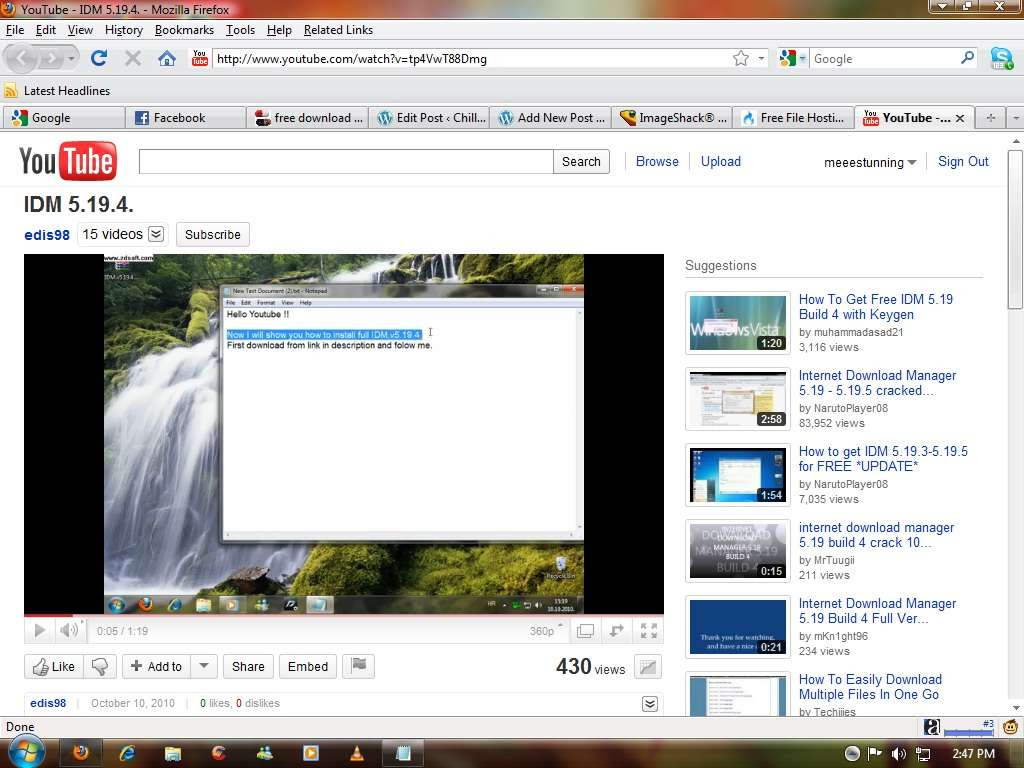Open internet download manager 5.19 build 4 crack link
This screenshot has width=1024, height=768.
[876, 535]
